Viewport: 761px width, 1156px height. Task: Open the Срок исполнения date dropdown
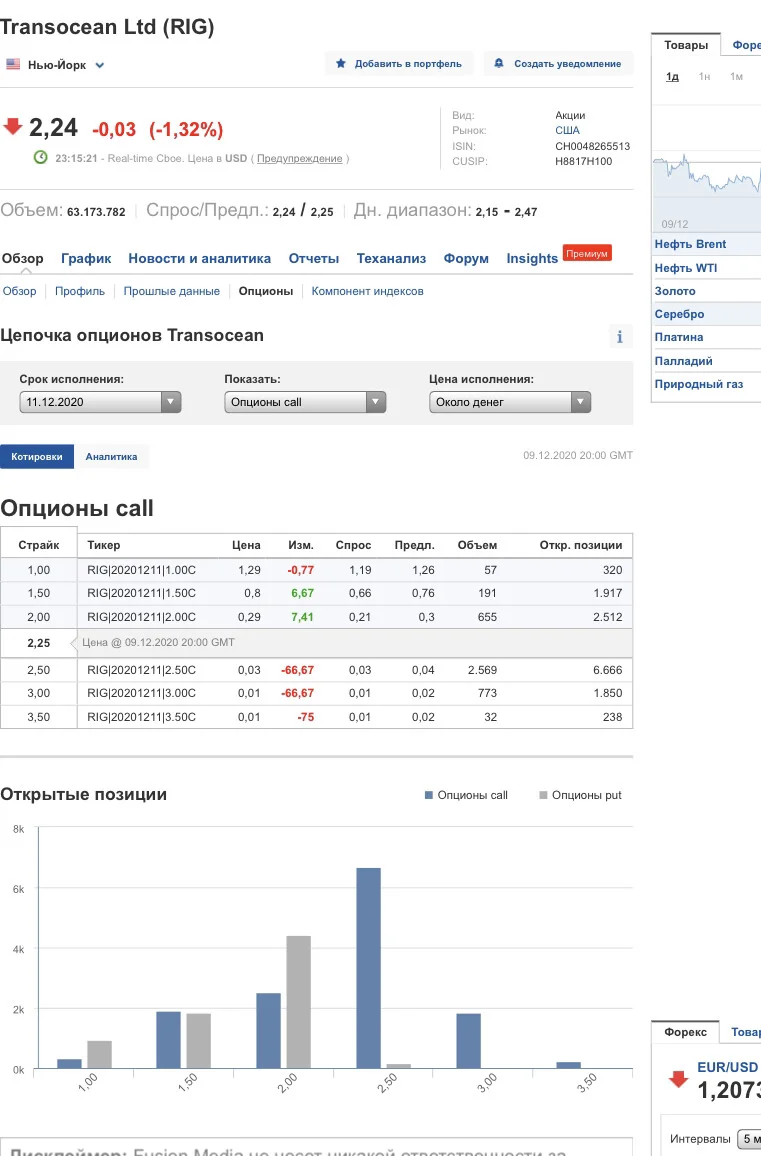click(x=100, y=402)
